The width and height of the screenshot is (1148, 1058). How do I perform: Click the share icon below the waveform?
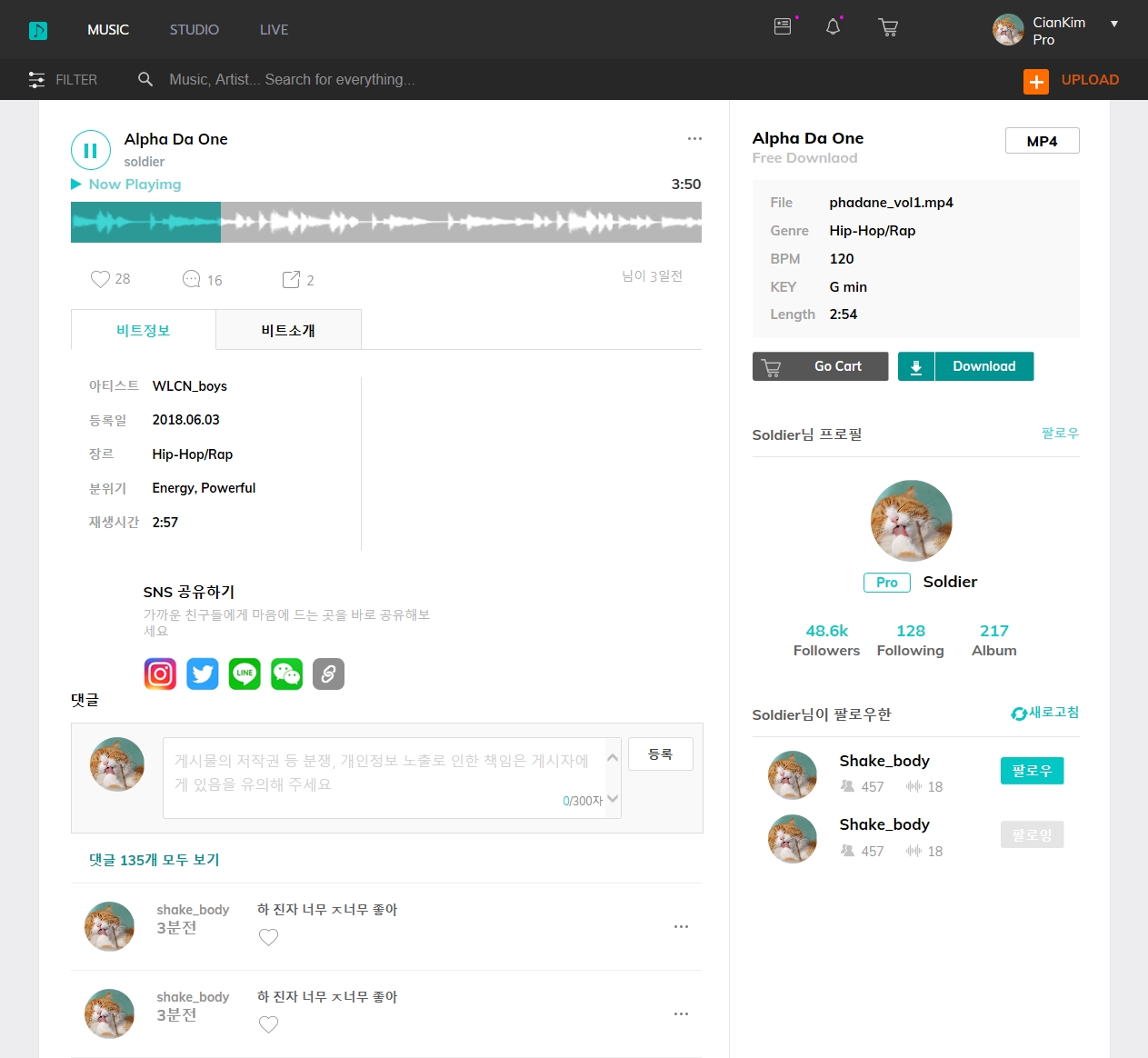point(291,279)
